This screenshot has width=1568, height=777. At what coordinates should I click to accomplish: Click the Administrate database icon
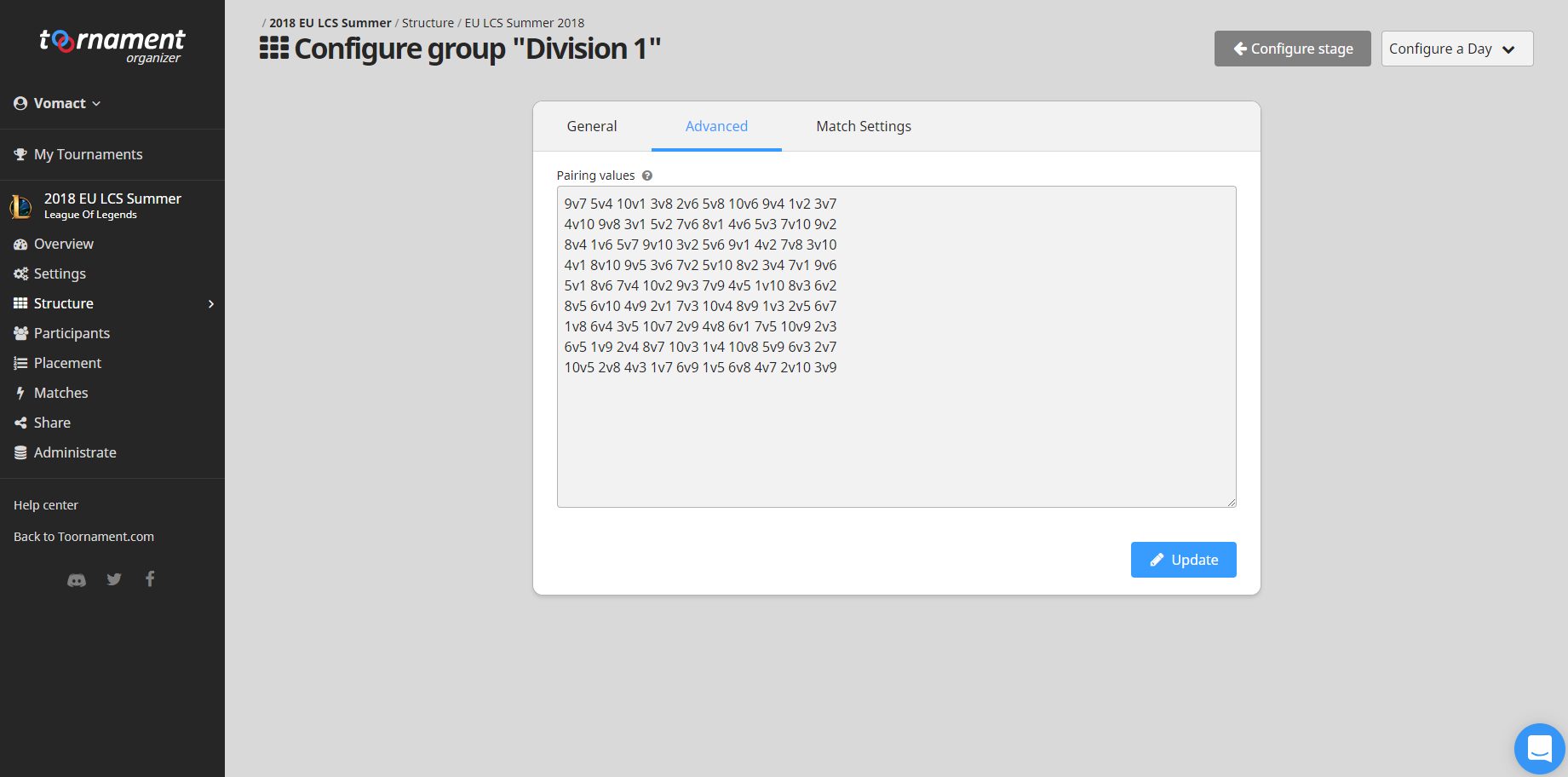(20, 452)
